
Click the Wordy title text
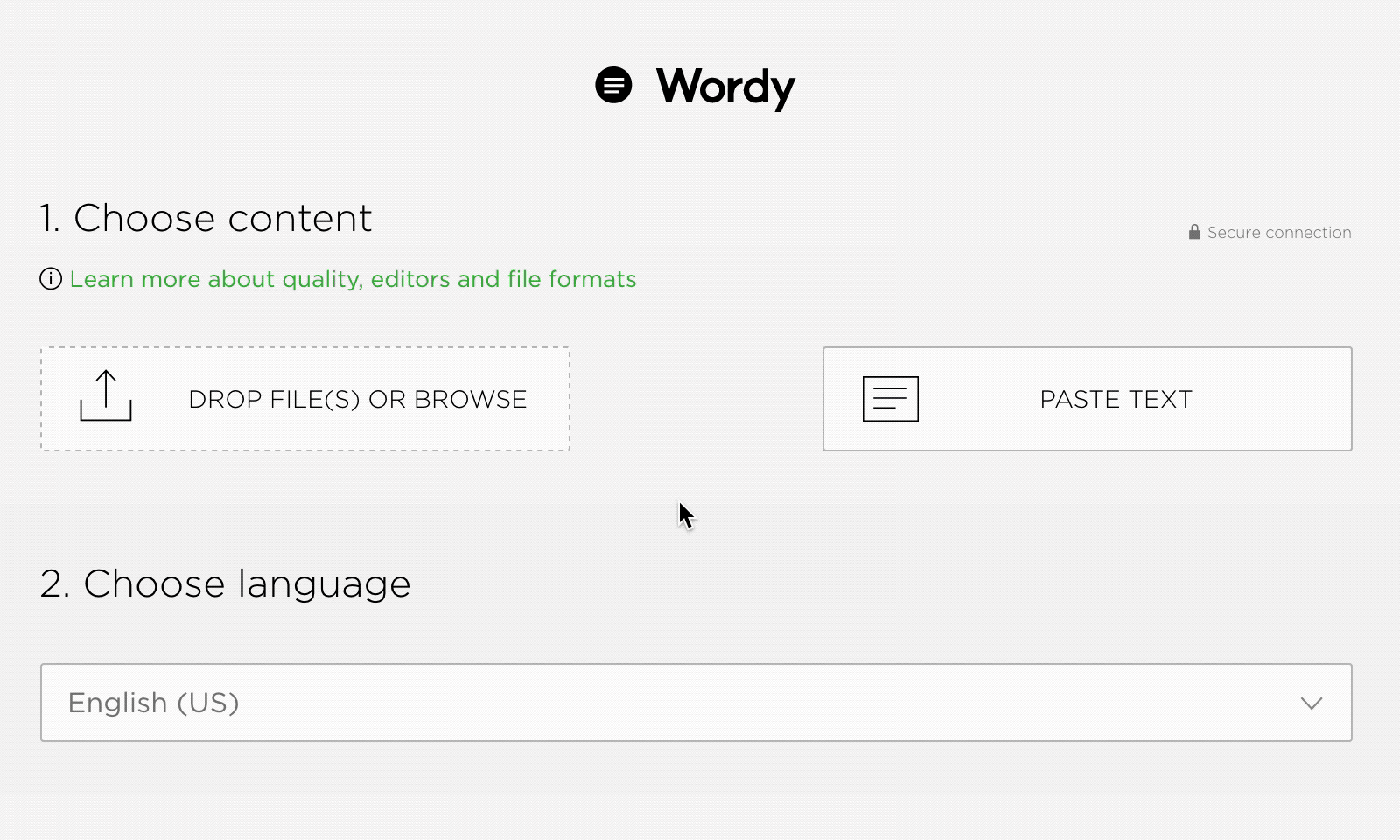point(724,85)
